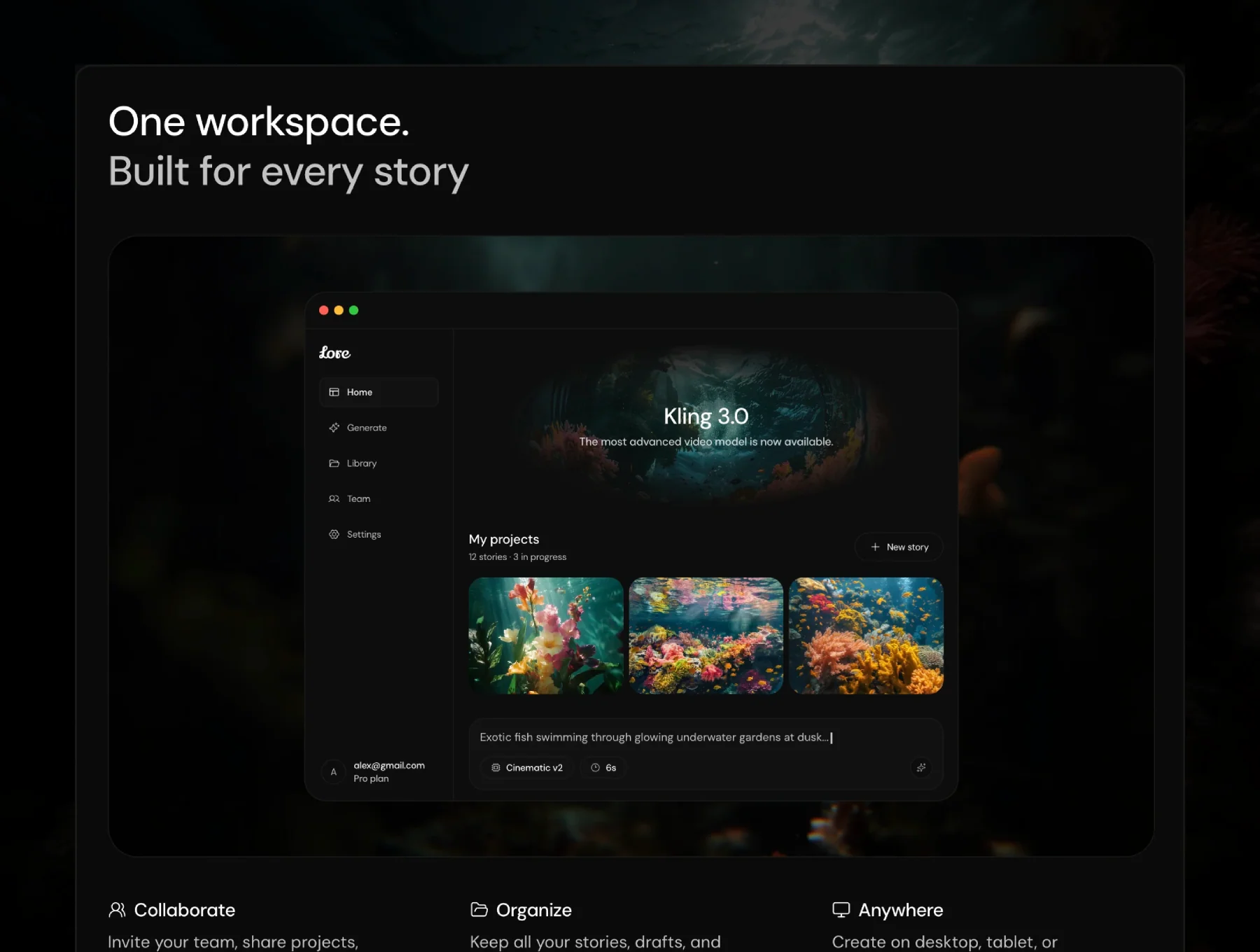Click the Anywhere heading

point(901,910)
